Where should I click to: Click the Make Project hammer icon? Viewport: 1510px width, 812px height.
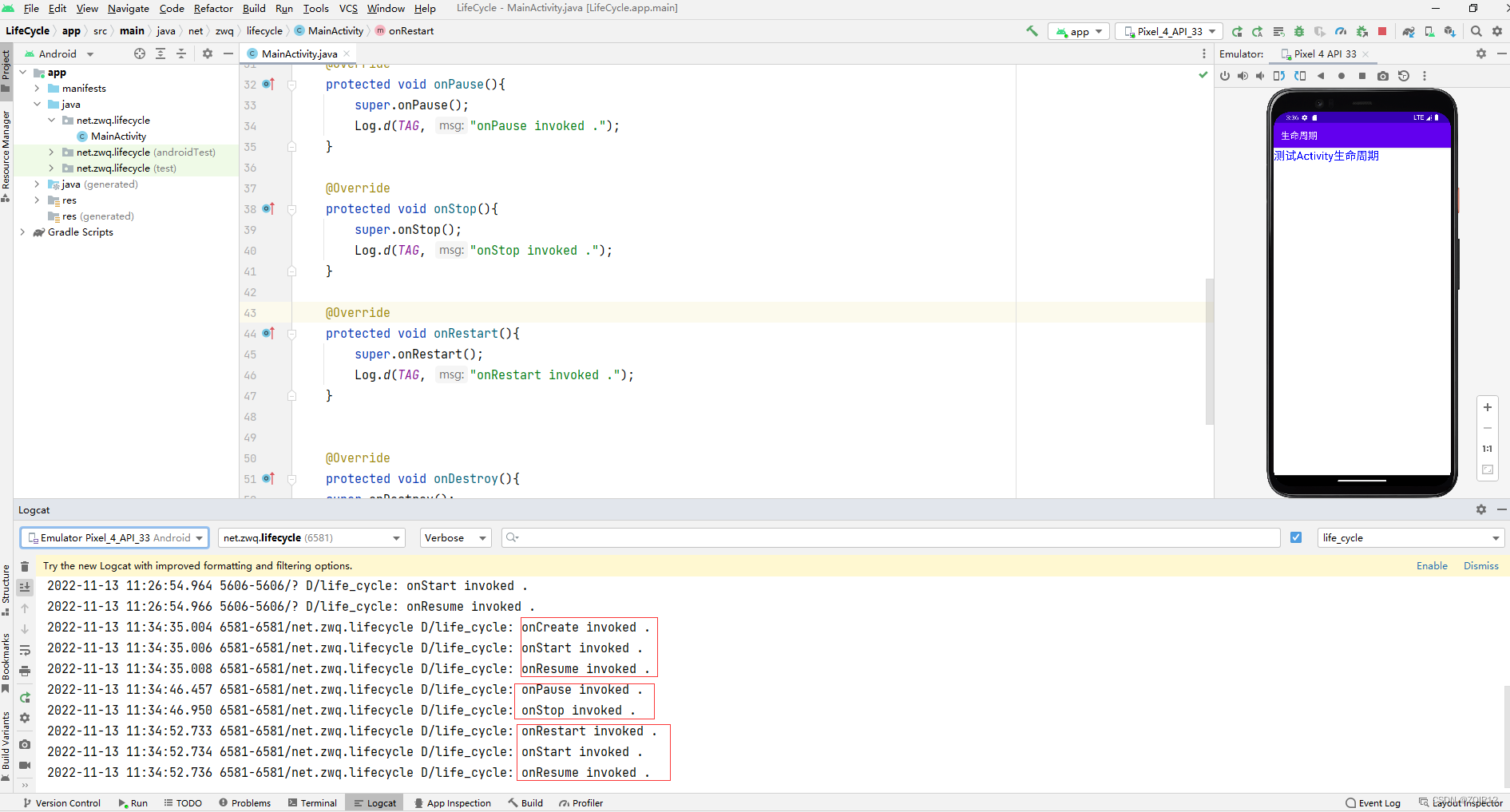click(x=1032, y=31)
